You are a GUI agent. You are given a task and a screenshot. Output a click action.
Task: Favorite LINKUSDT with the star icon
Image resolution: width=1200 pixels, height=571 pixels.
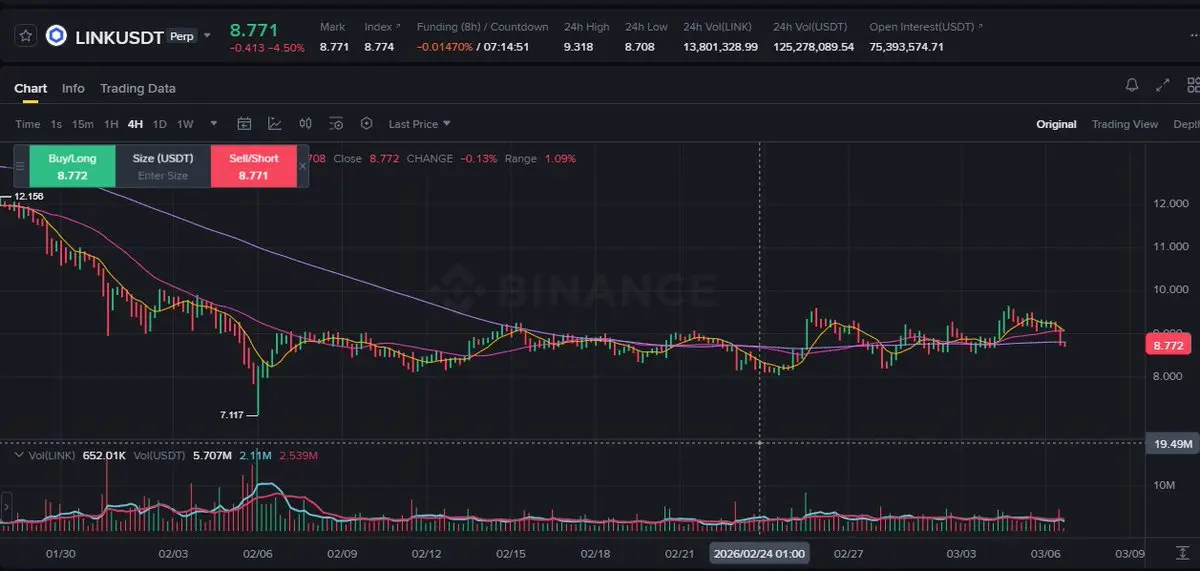(x=26, y=36)
